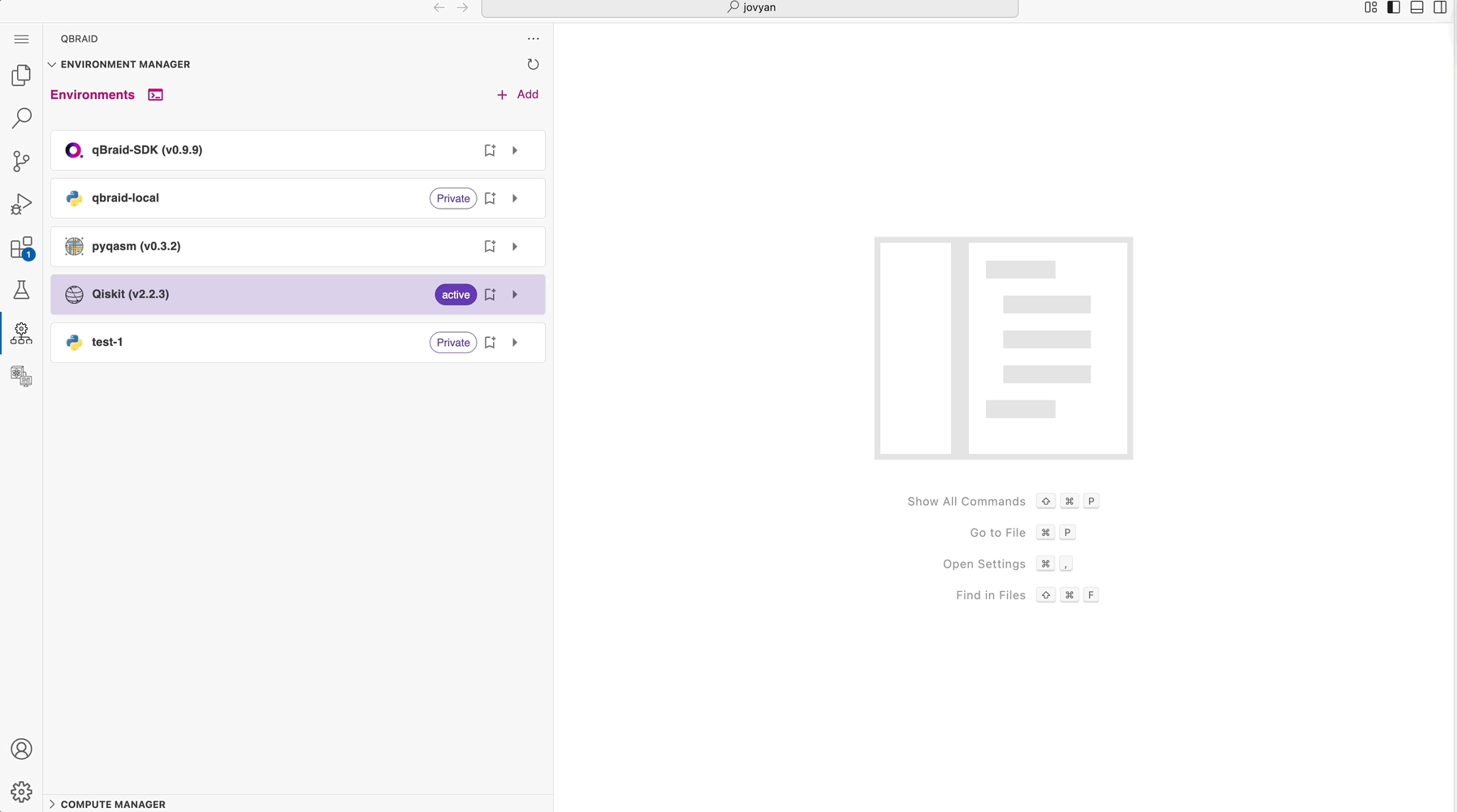Open the Manage settings gear
The width and height of the screenshot is (1457, 812).
click(22, 792)
